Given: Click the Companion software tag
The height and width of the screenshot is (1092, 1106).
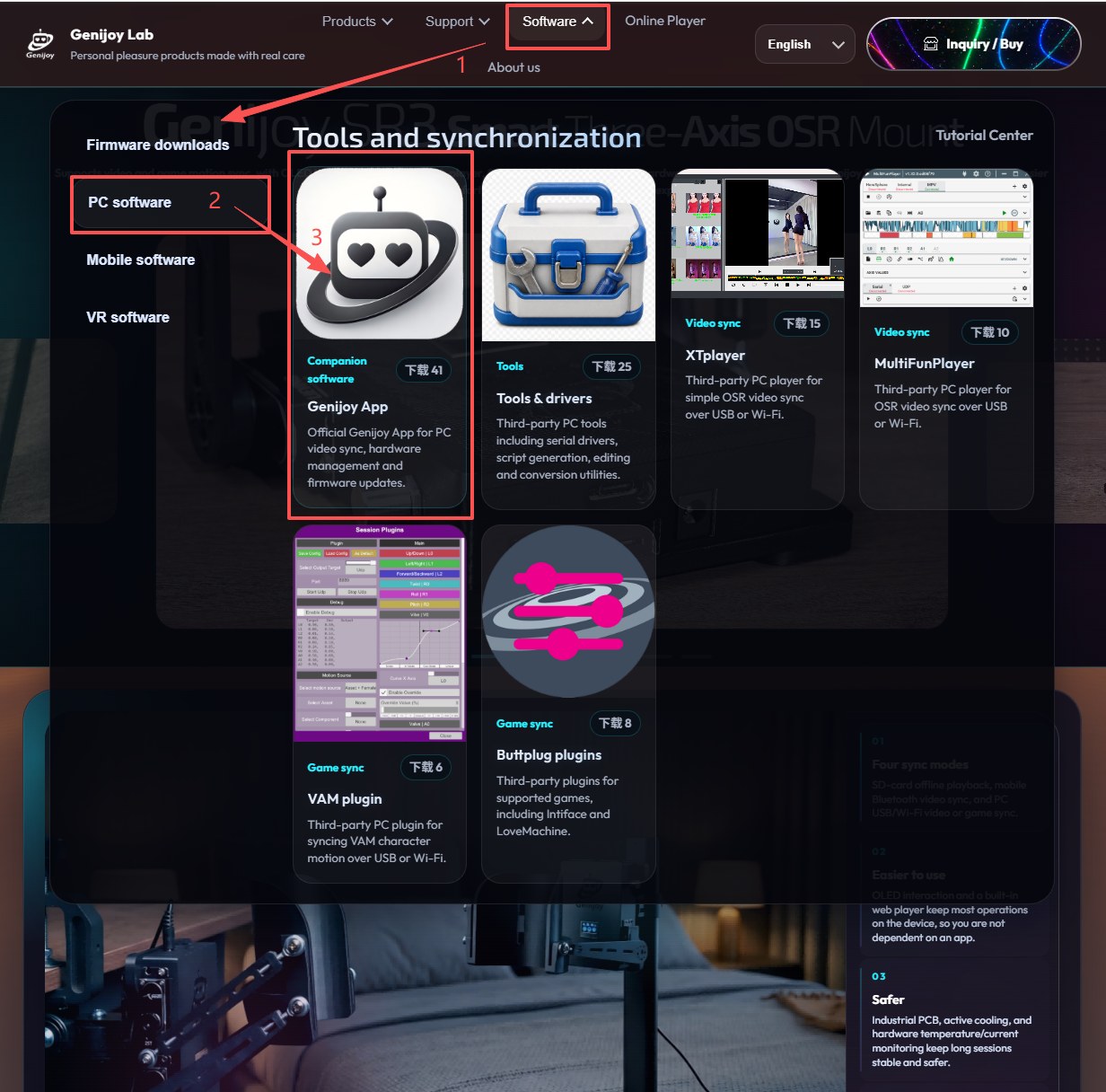Looking at the screenshot, I should (x=337, y=370).
